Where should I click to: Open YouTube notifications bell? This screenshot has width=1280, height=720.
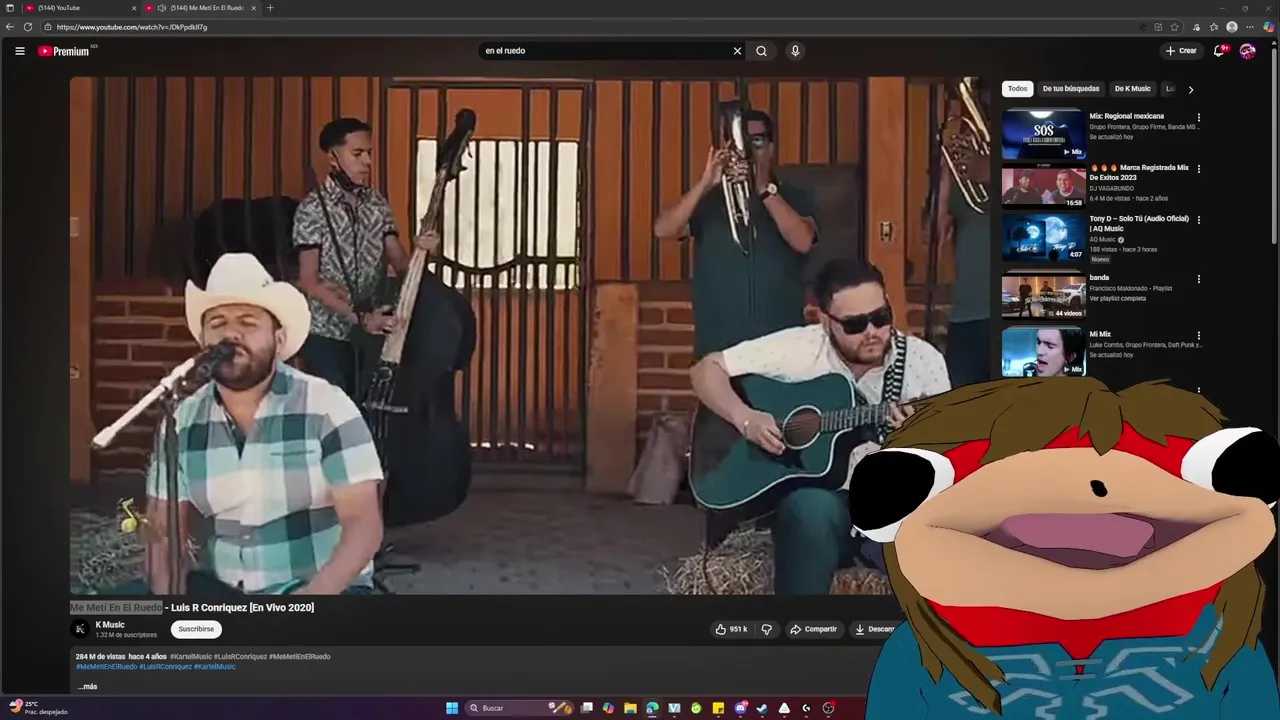click(1219, 51)
